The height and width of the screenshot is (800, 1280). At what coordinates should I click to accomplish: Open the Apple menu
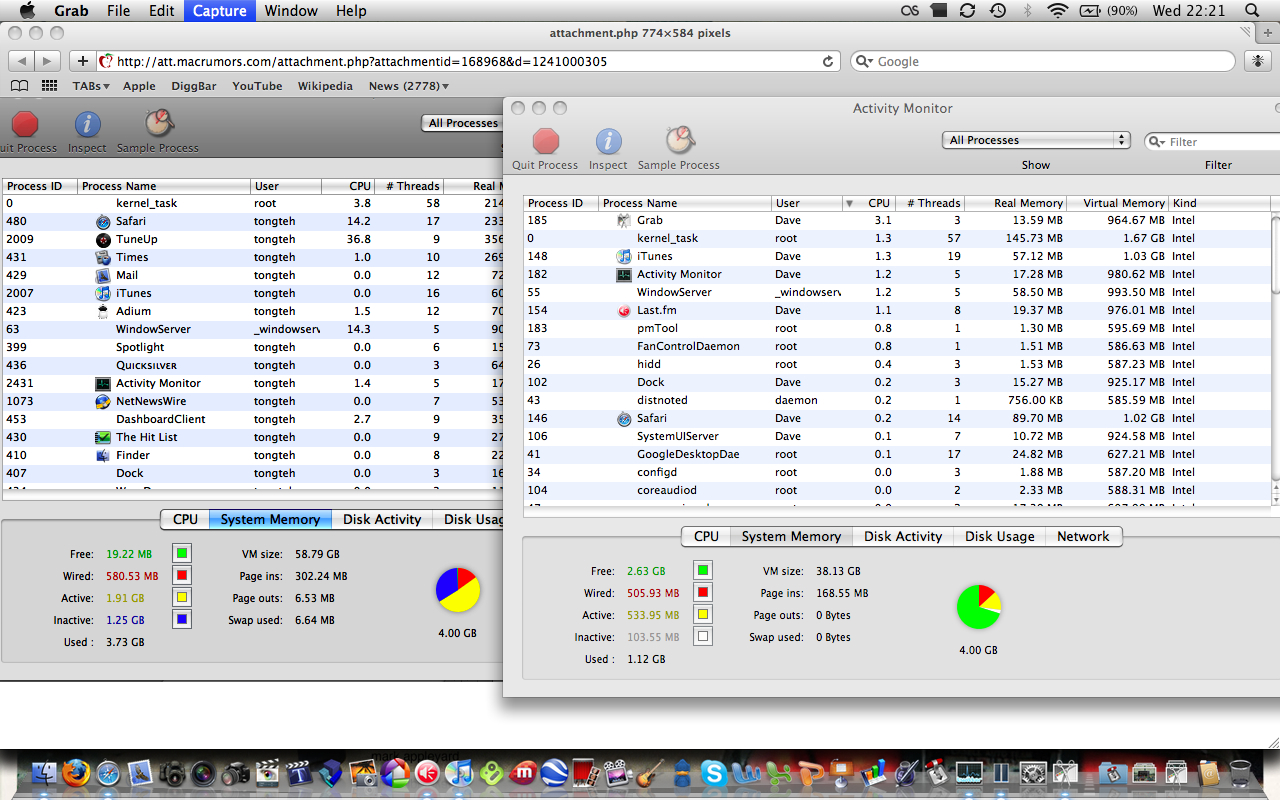point(27,11)
